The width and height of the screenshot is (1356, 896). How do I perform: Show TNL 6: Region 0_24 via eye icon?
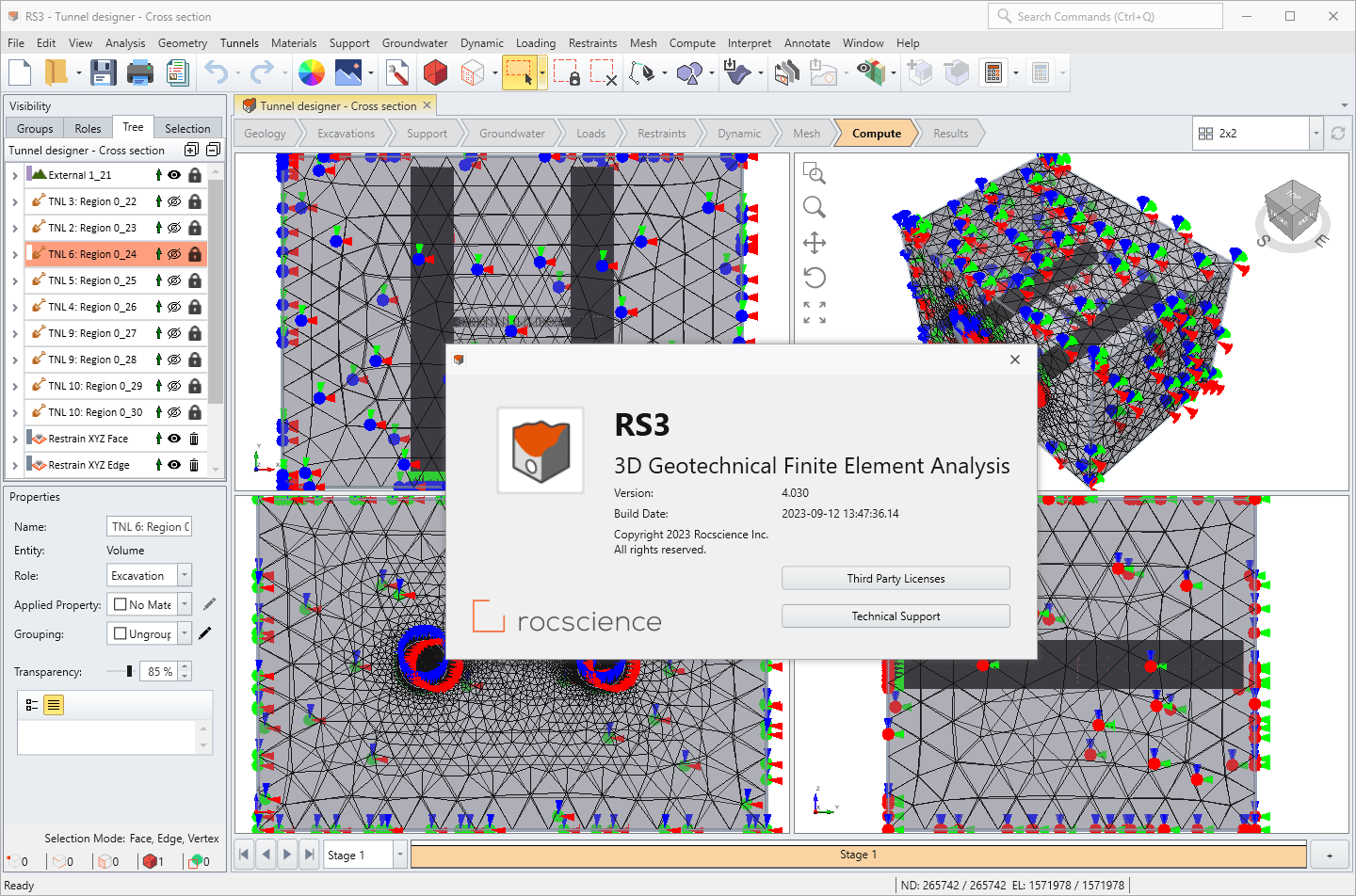[174, 254]
